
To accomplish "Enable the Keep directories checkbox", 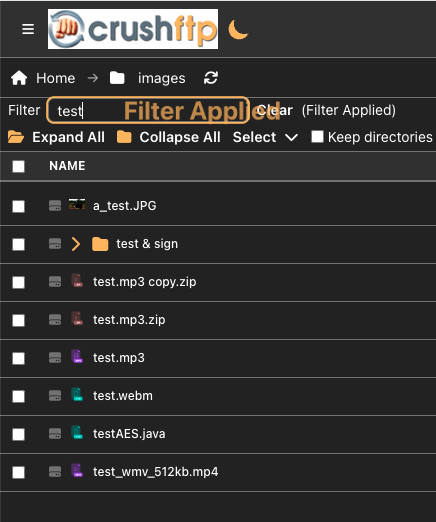I will click(x=317, y=137).
